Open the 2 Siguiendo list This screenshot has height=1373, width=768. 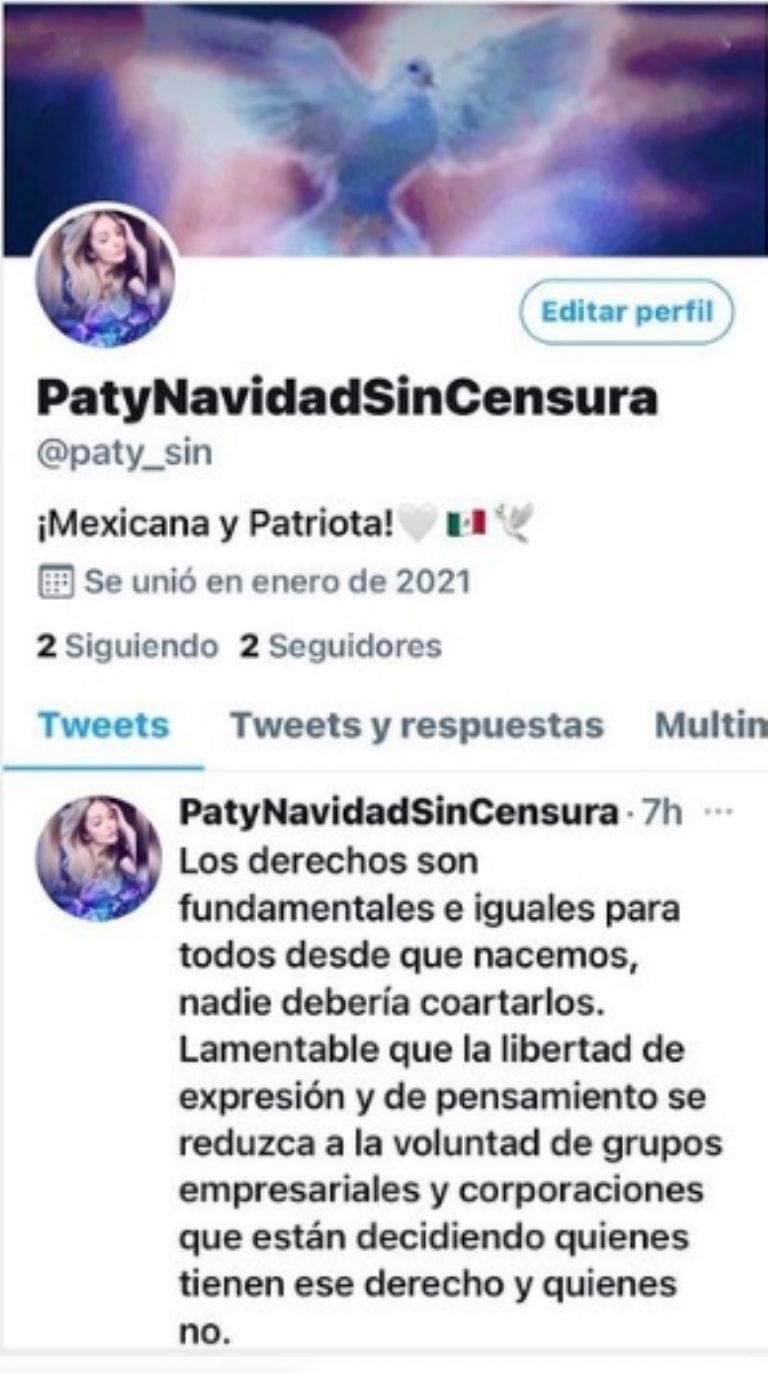(x=127, y=646)
